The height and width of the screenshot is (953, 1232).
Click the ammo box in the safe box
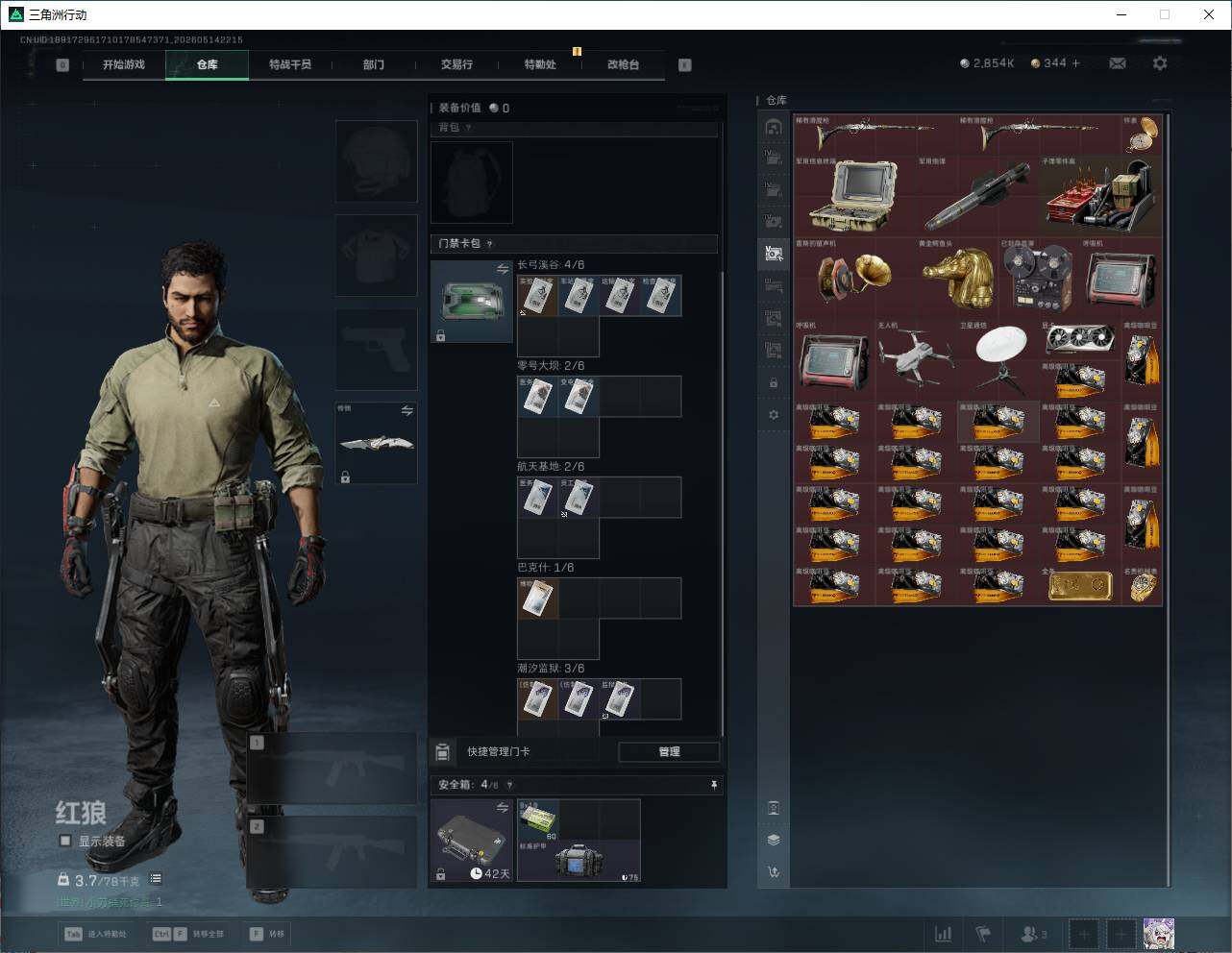click(x=538, y=819)
